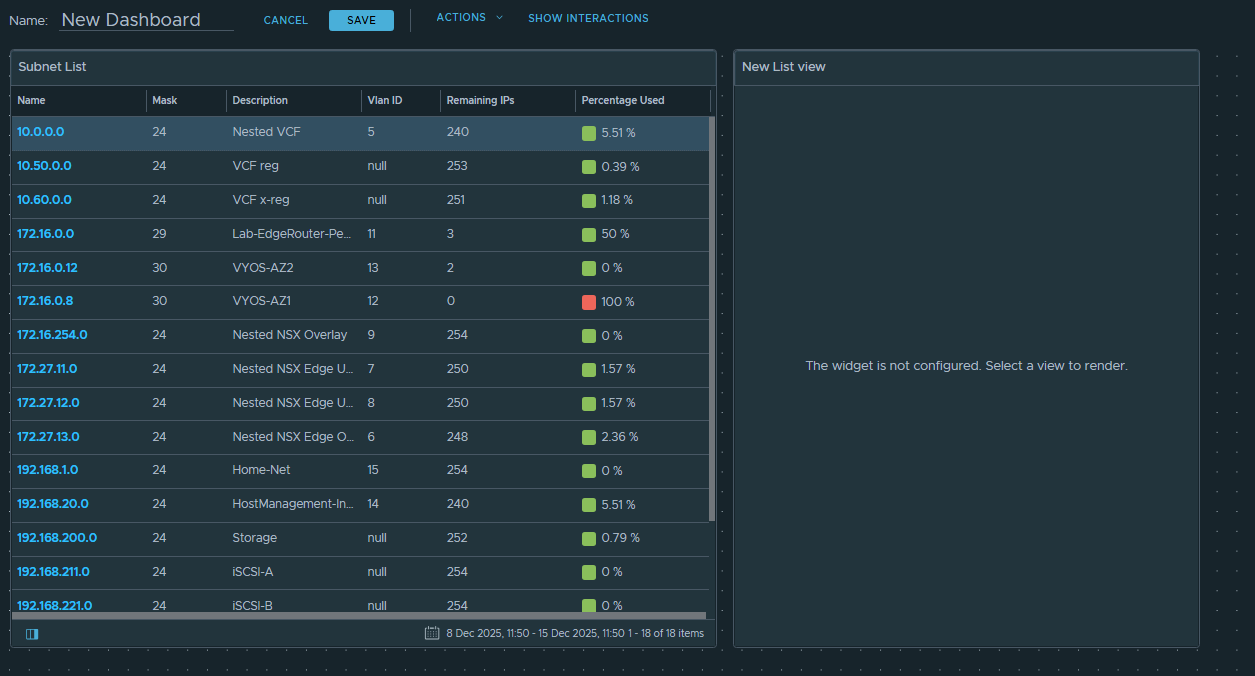1255x676 pixels.
Task: Open the column chooser icon in Subnet List footer
Action: [x=32, y=634]
